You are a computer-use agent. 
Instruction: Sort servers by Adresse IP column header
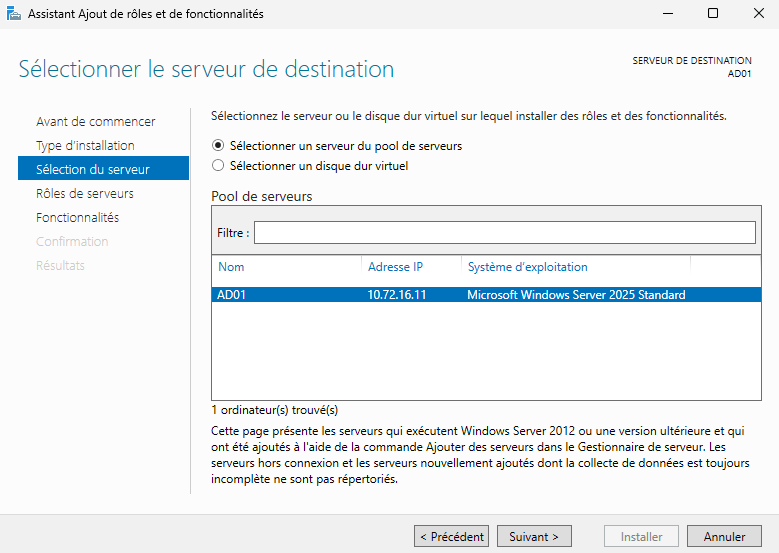click(410, 267)
